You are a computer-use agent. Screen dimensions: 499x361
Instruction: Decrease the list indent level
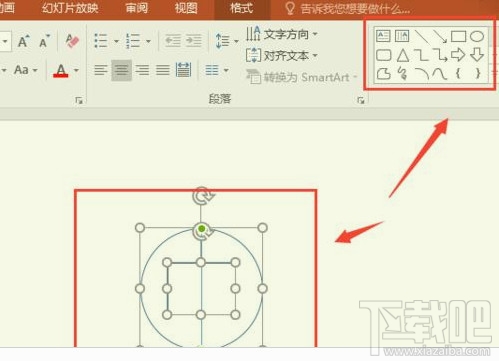pos(173,41)
